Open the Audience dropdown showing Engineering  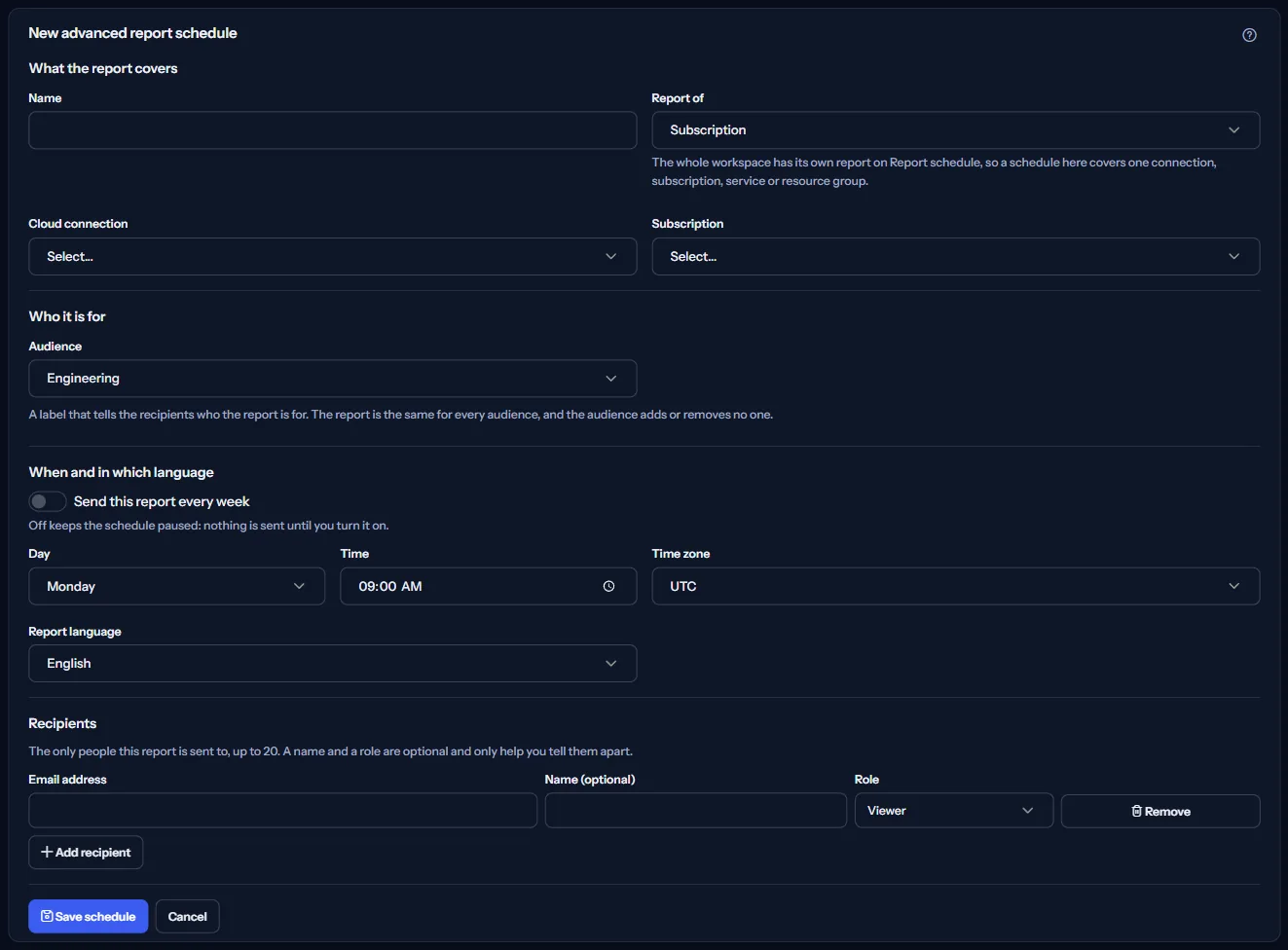(x=332, y=379)
